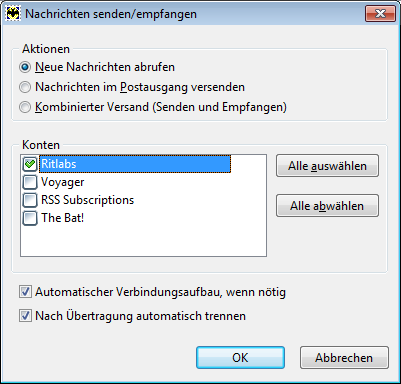Screen dimensions: 401x384
Task: Toggle Automatischer Verbindungsaufbau, wenn nötig checkbox
Action: [x=25, y=292]
